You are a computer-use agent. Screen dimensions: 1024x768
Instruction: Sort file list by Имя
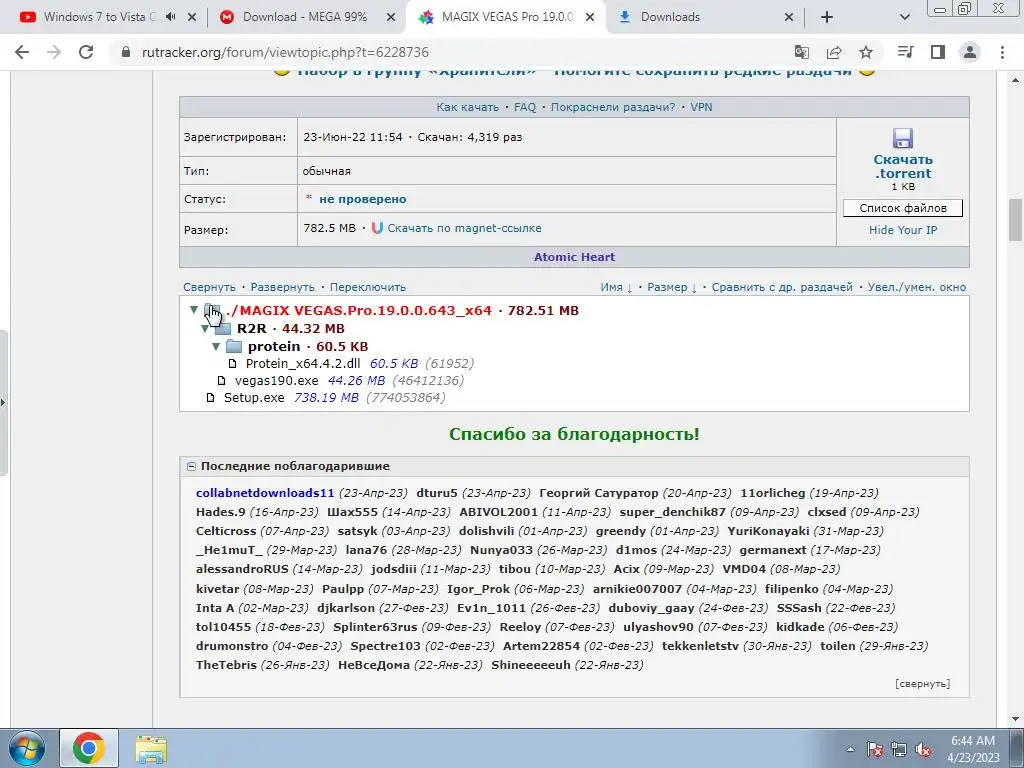tap(616, 287)
